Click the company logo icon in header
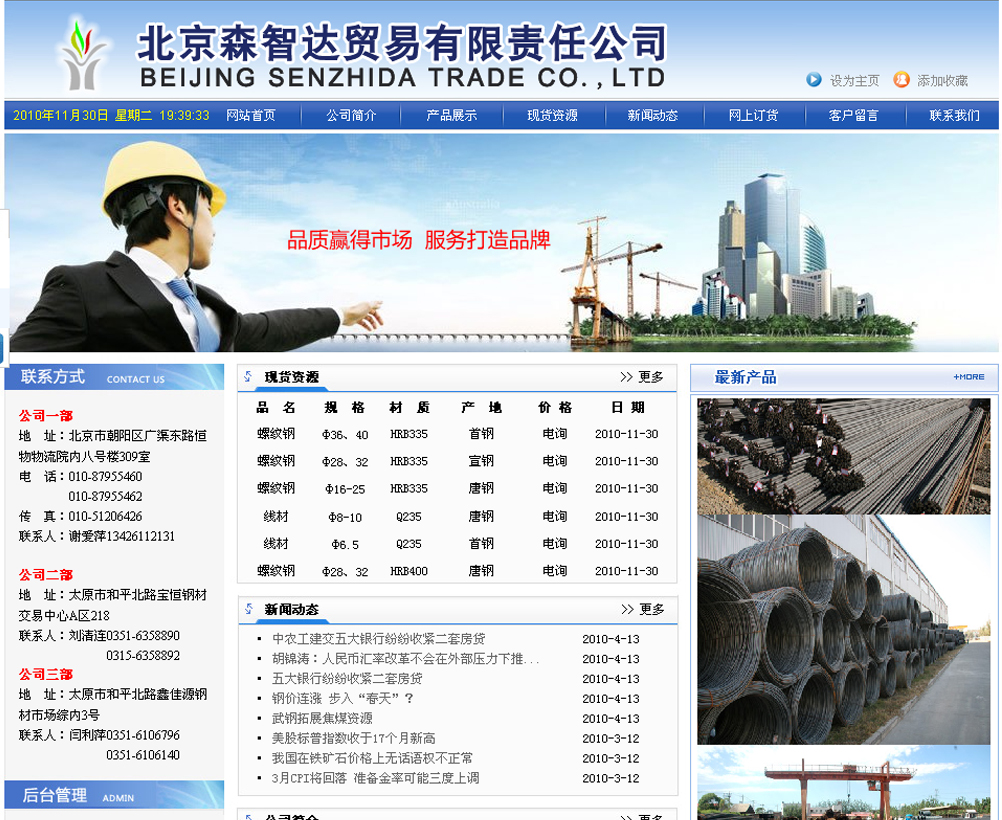Image resolution: width=1002 pixels, height=820 pixels. (x=83, y=54)
